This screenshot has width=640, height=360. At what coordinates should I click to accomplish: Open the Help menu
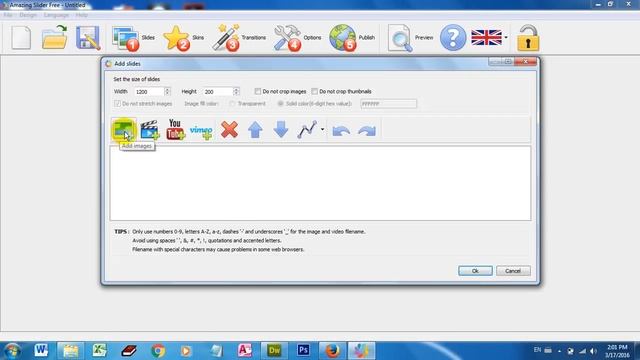coord(81,15)
